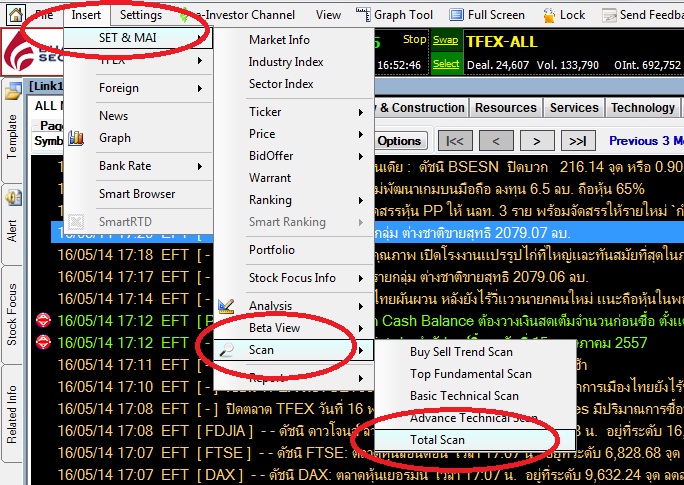
Task: Click the Analysis ruler-pencil icon
Action: pos(226,306)
